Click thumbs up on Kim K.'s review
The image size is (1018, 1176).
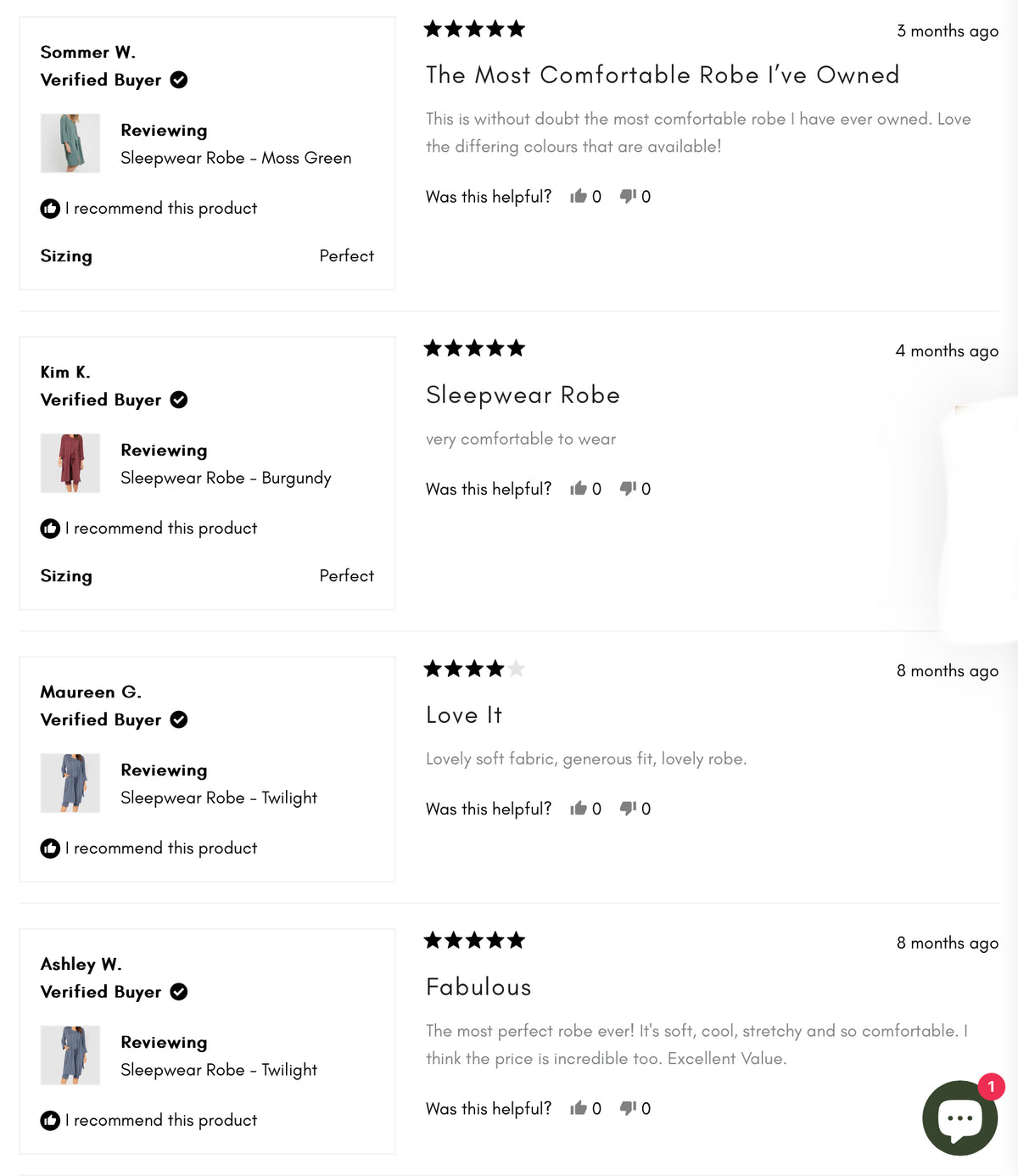(x=579, y=489)
